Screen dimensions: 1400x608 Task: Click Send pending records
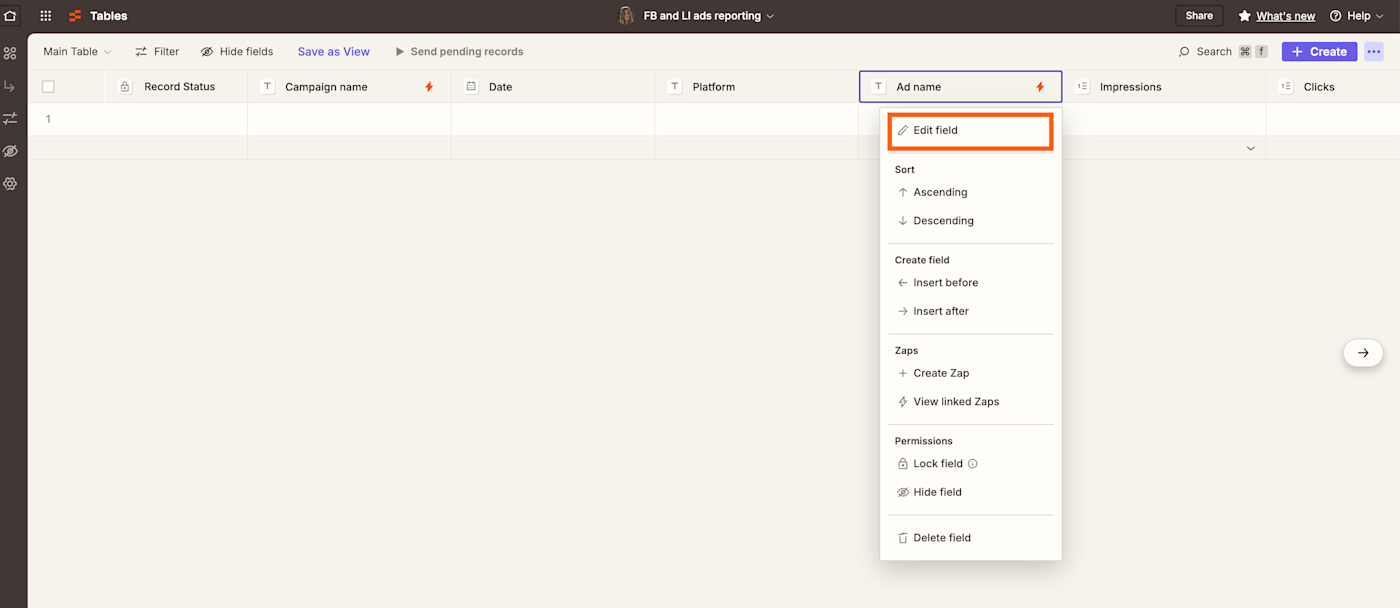[x=459, y=52]
